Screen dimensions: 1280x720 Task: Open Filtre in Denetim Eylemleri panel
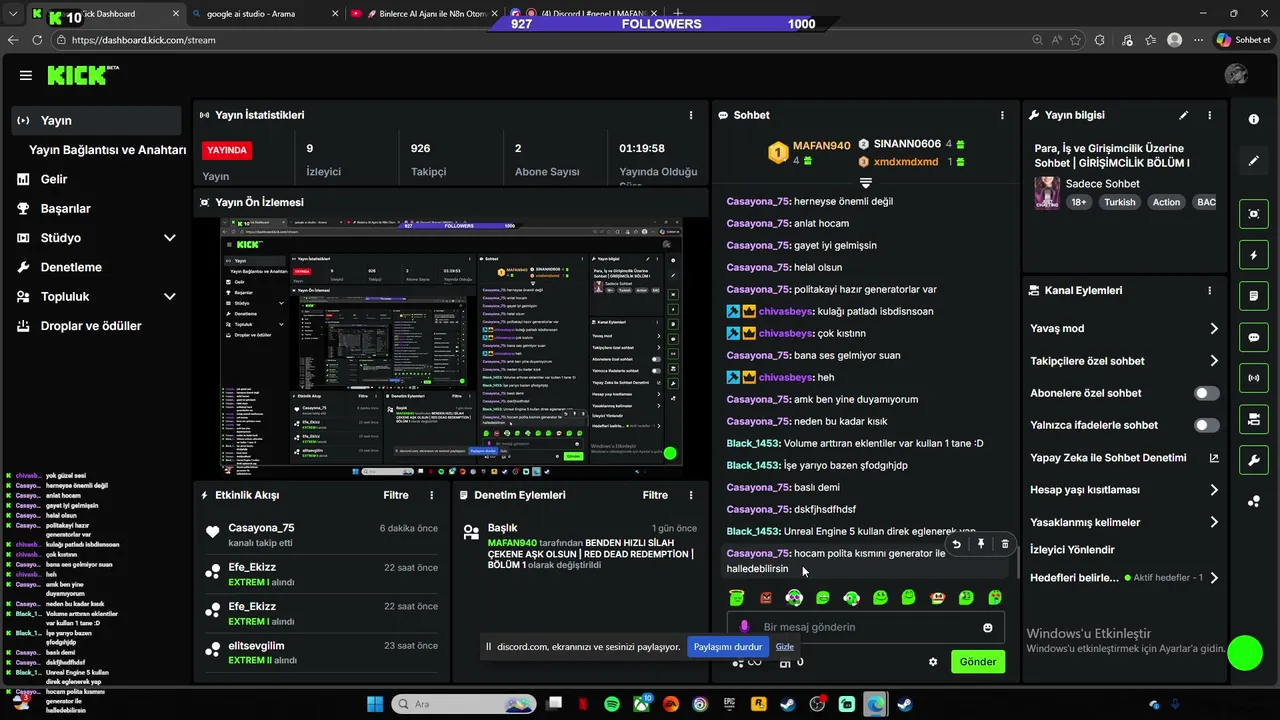point(655,495)
